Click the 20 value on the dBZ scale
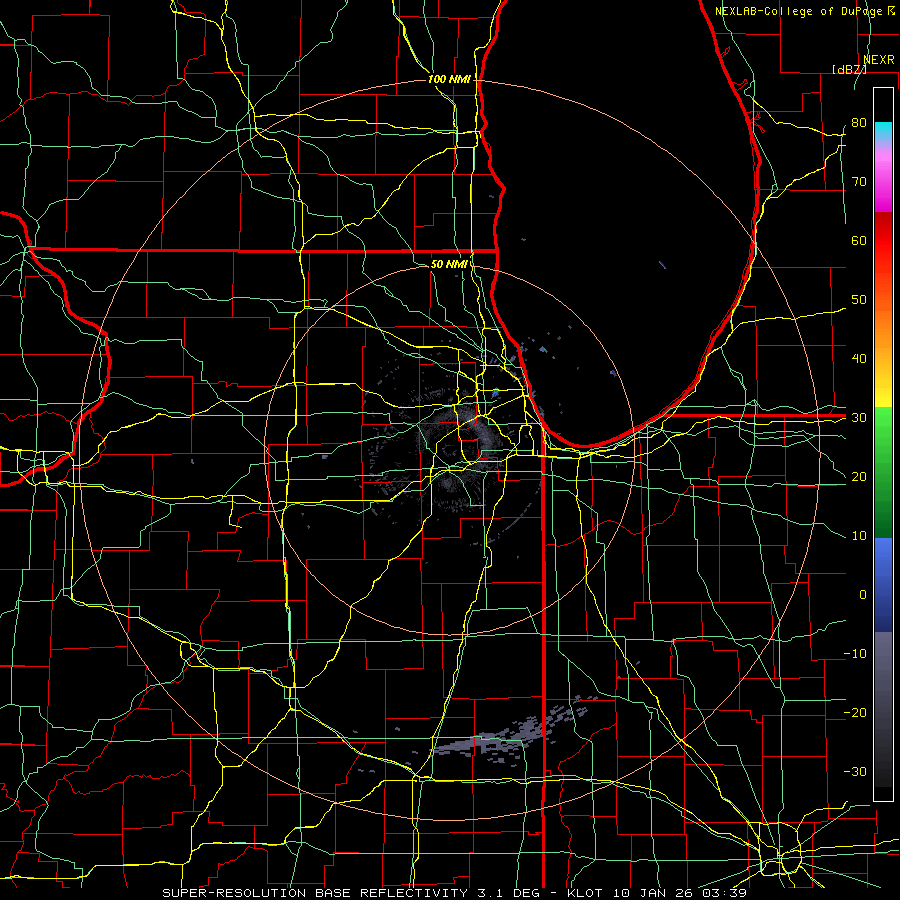 (859, 476)
